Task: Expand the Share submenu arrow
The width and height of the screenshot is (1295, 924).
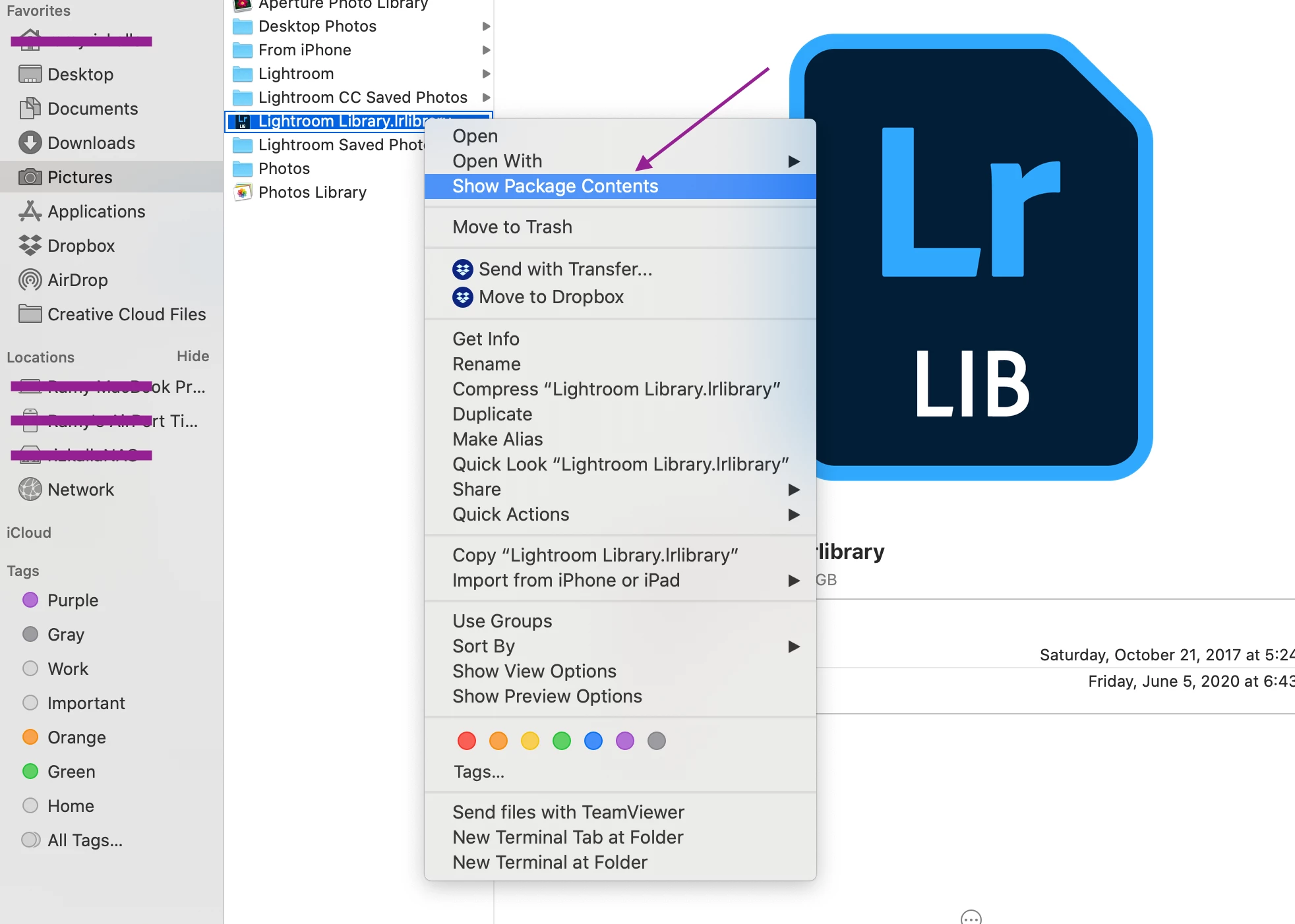Action: pyautogui.click(x=794, y=490)
